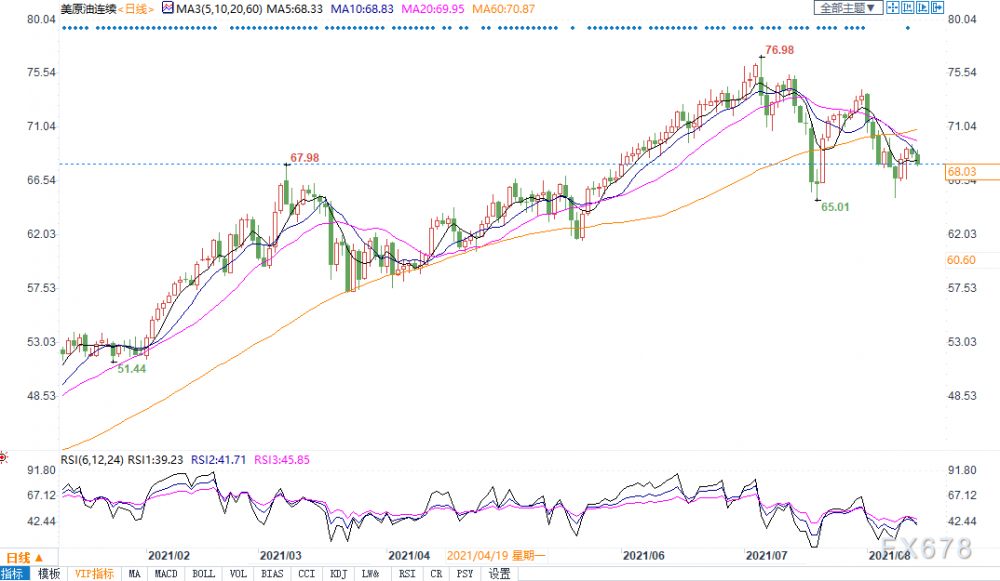Click the RSI3:45.85 legend value

282,460
